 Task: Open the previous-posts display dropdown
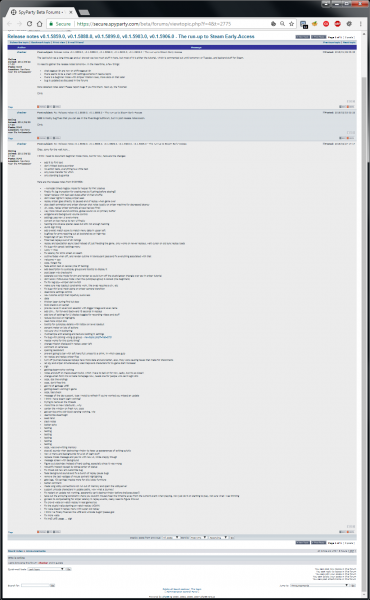[171, 537]
